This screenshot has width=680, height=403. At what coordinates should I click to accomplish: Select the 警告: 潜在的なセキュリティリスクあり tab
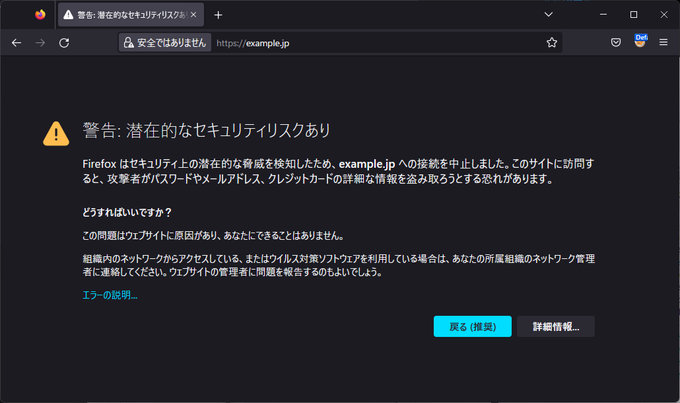[x=131, y=15]
